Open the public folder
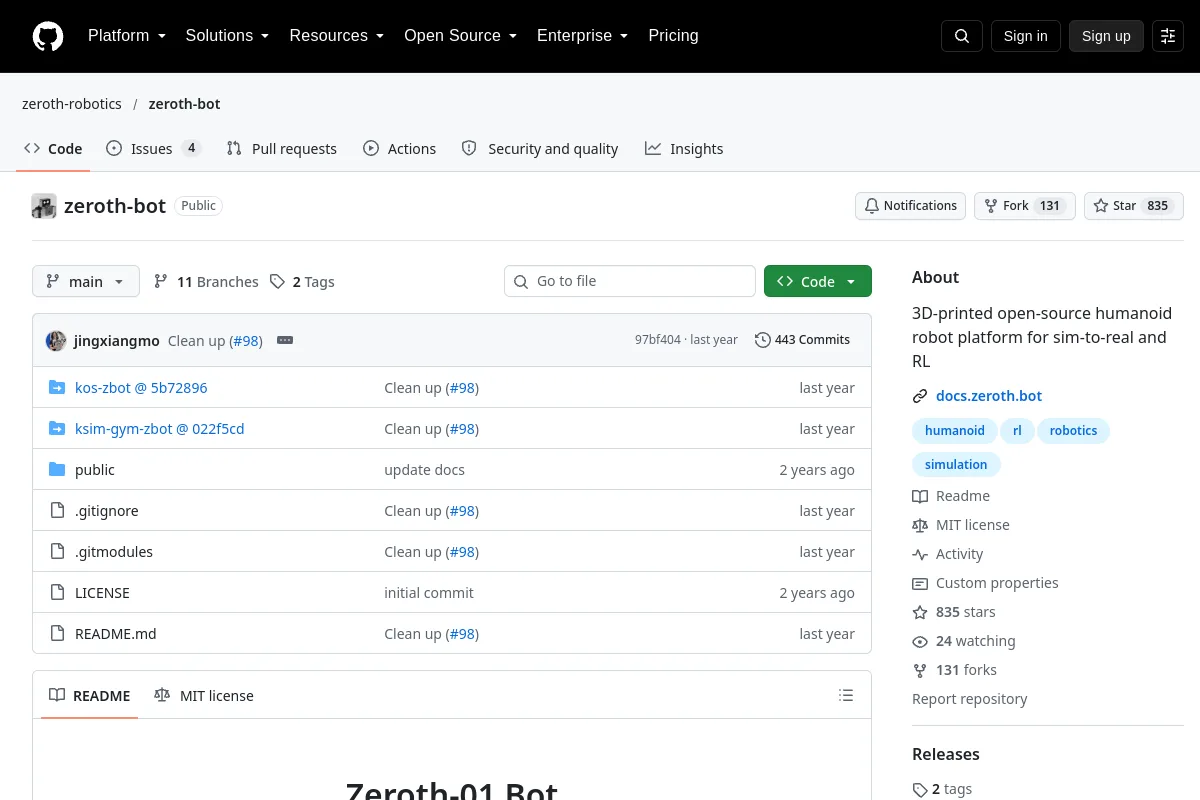1200x800 pixels. [95, 470]
